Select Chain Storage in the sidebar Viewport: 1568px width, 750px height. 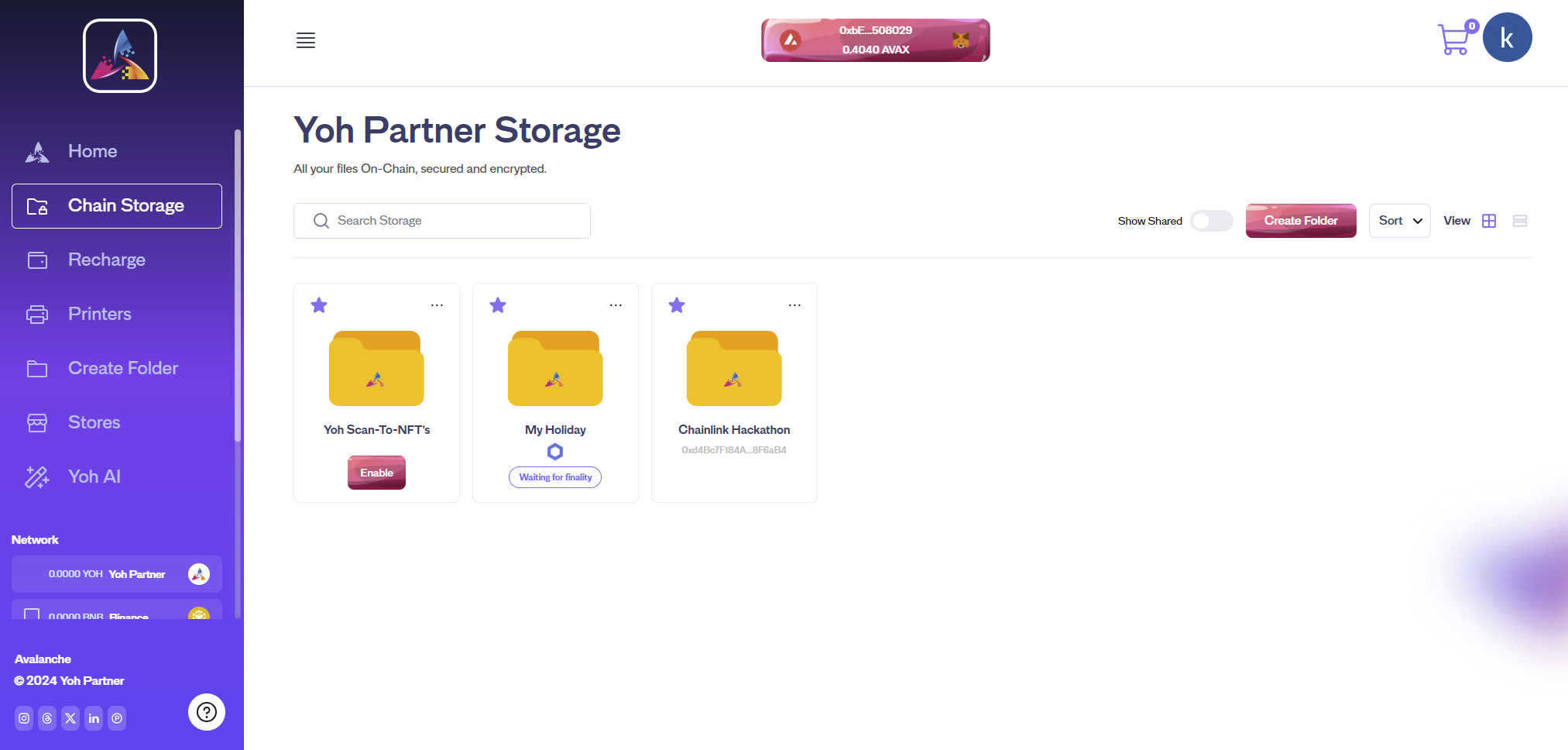click(117, 206)
